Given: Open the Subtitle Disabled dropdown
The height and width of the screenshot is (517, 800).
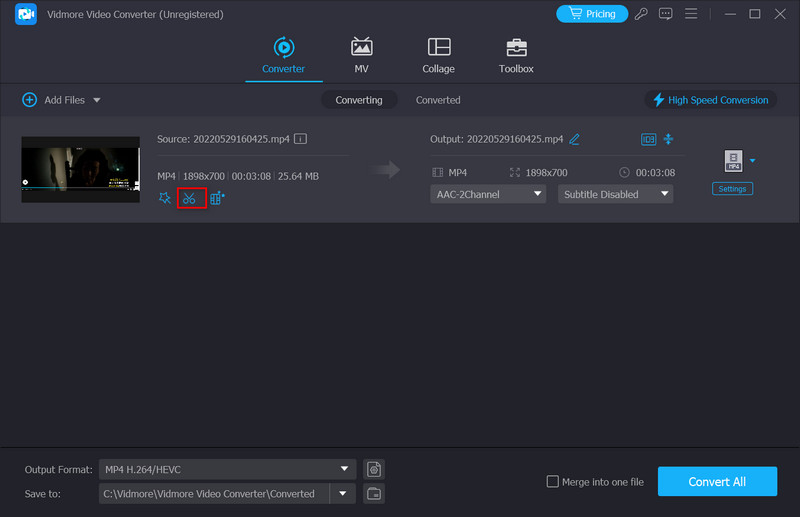Looking at the screenshot, I should click(x=615, y=194).
